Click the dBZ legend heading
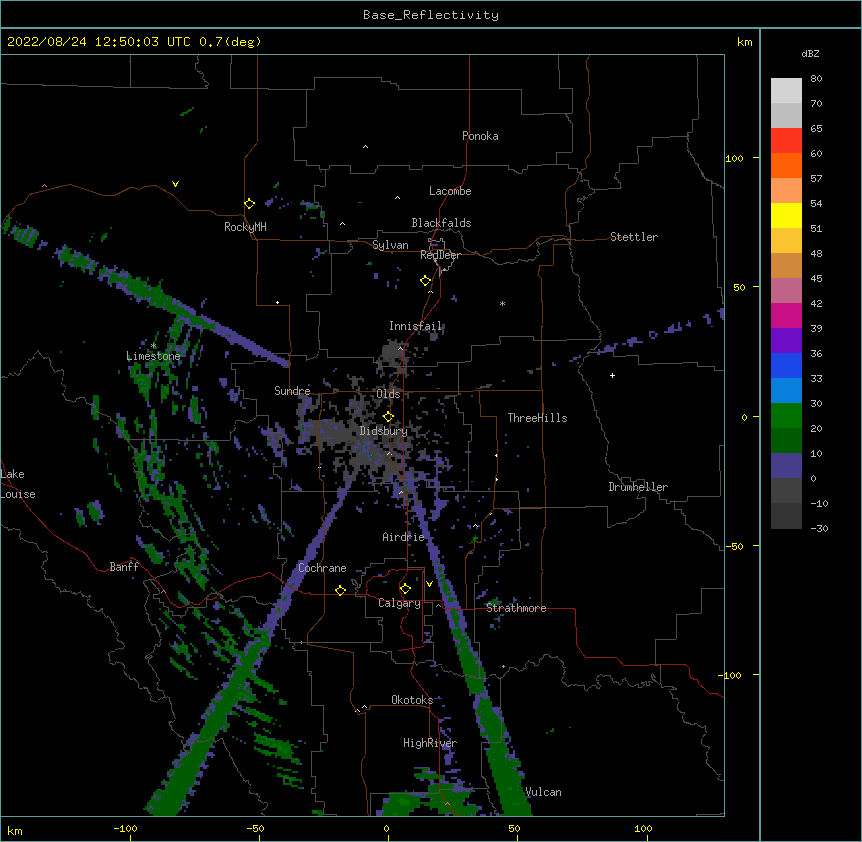Screen dimensions: 862x842 [810, 54]
